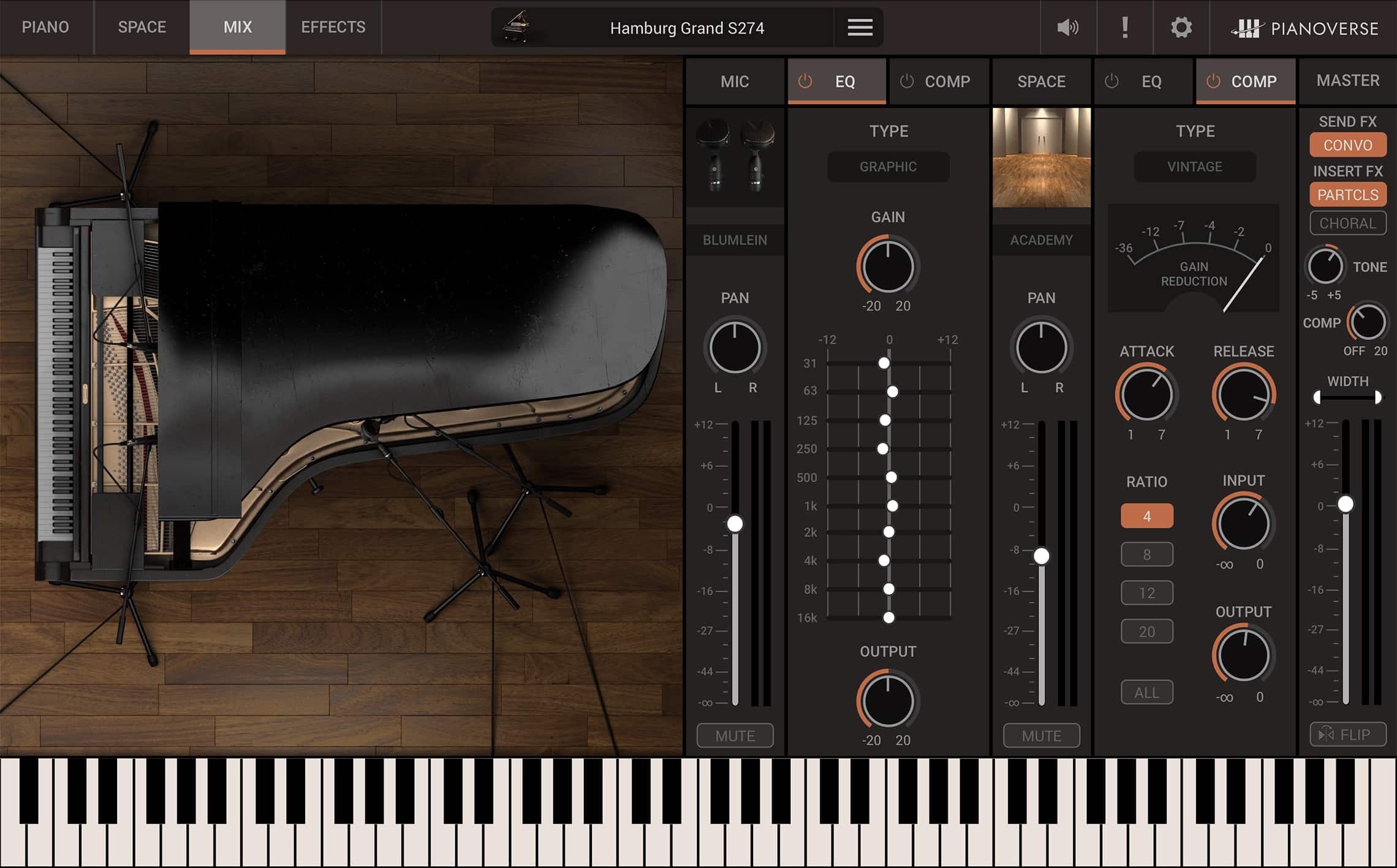
Task: Click the Academy room image in the Space strip
Action: (1041, 158)
